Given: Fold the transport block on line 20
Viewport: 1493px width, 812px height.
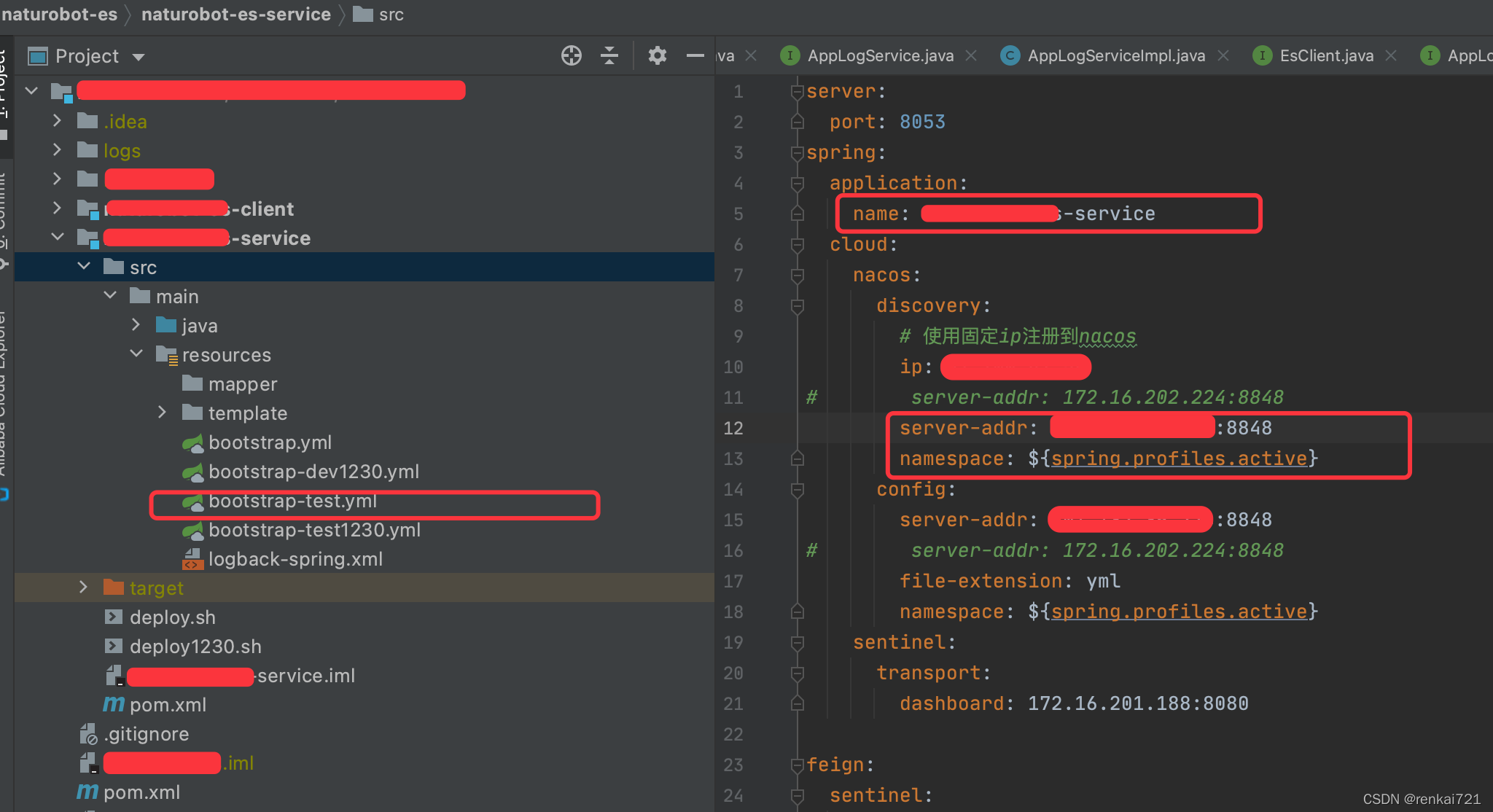Looking at the screenshot, I should [x=797, y=674].
